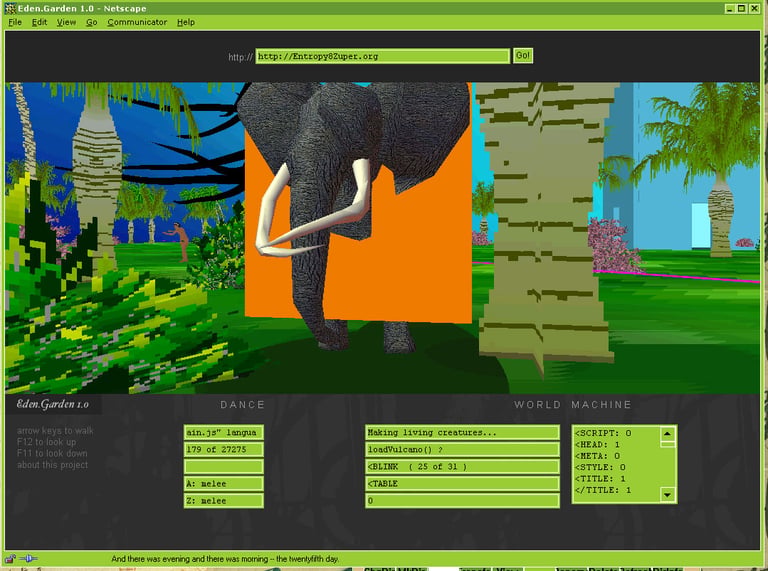Minimize the Netscape window
The width and height of the screenshot is (768, 571).
729,8
